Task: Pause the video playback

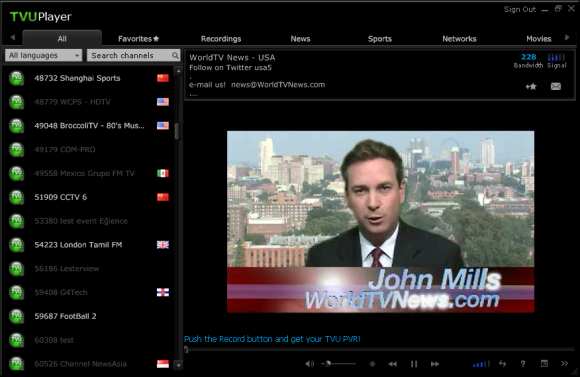Action: 414,364
